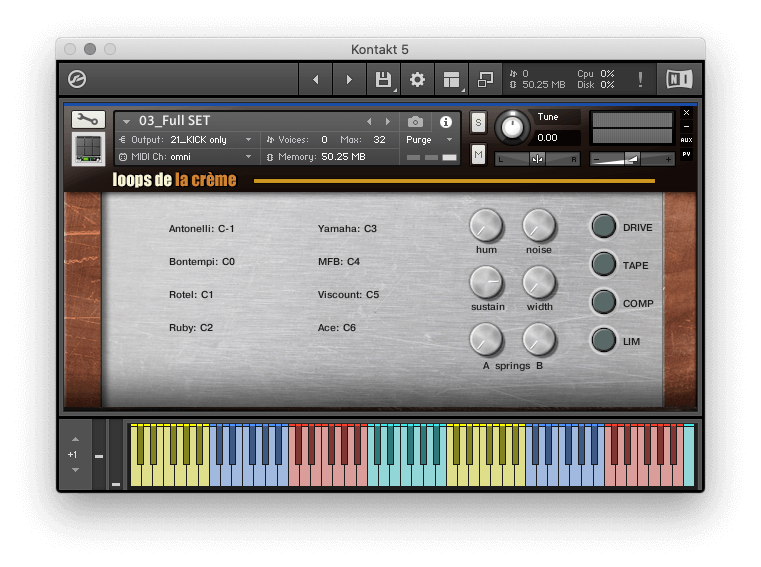Click the drum pad instrument icon
Image resolution: width=761 pixels, height=567 pixels.
88,149
